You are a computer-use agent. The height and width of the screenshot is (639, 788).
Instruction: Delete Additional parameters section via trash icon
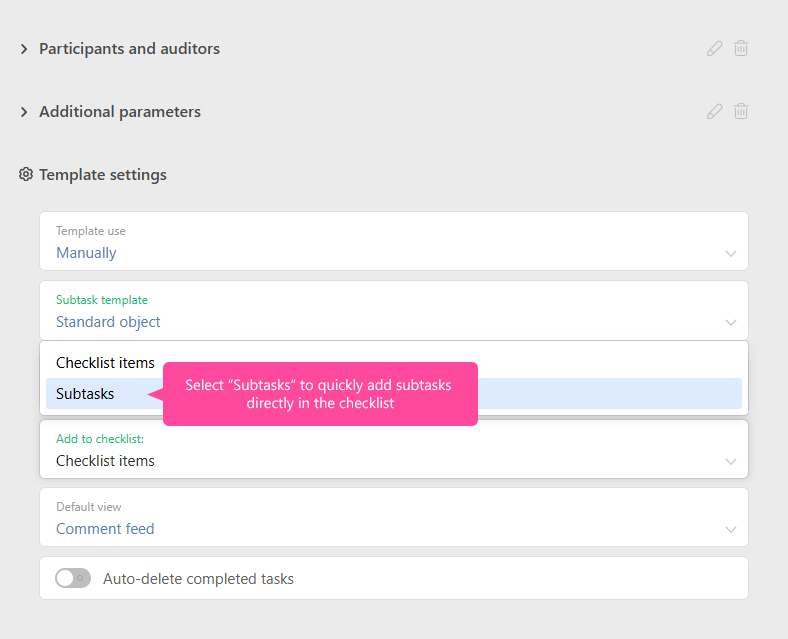741,111
